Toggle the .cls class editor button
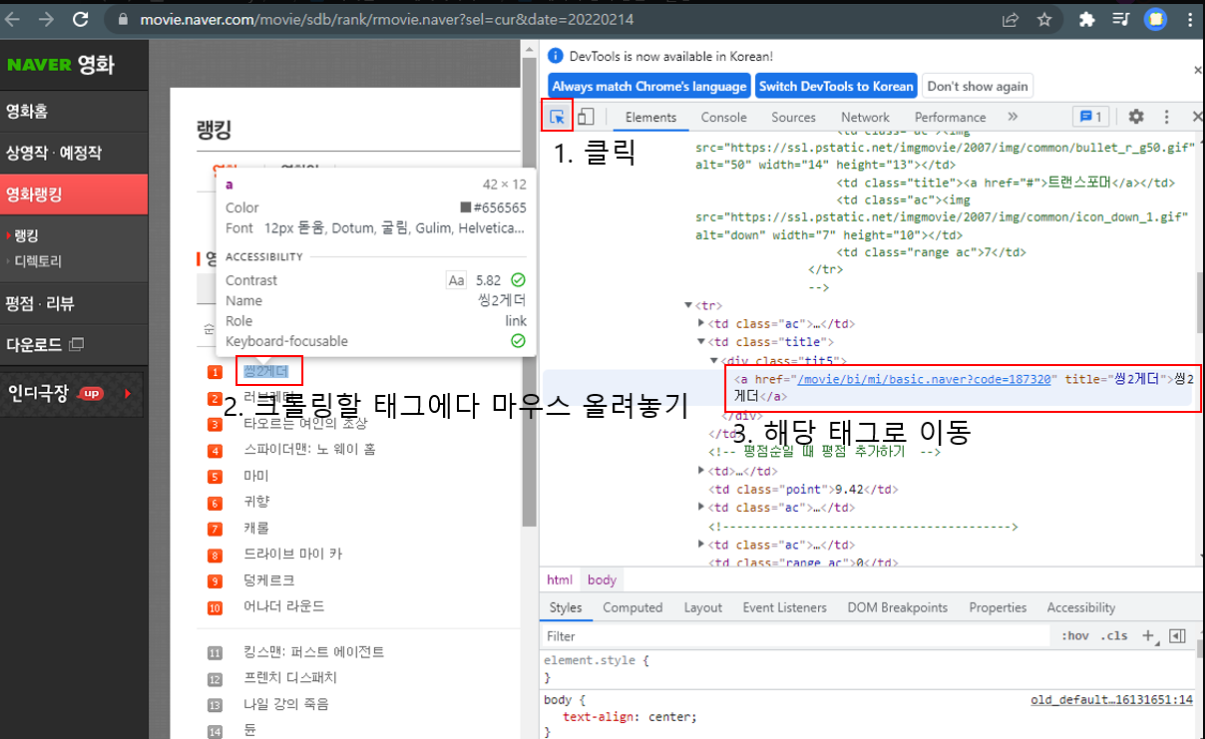This screenshot has width=1205, height=739. tap(1114, 635)
